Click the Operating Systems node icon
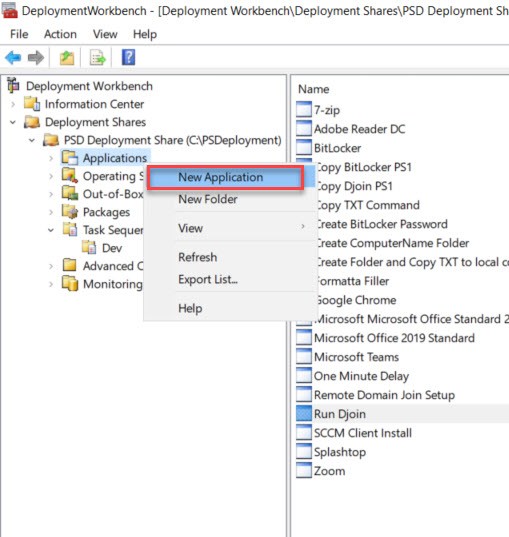The image size is (509, 537). [x=70, y=175]
